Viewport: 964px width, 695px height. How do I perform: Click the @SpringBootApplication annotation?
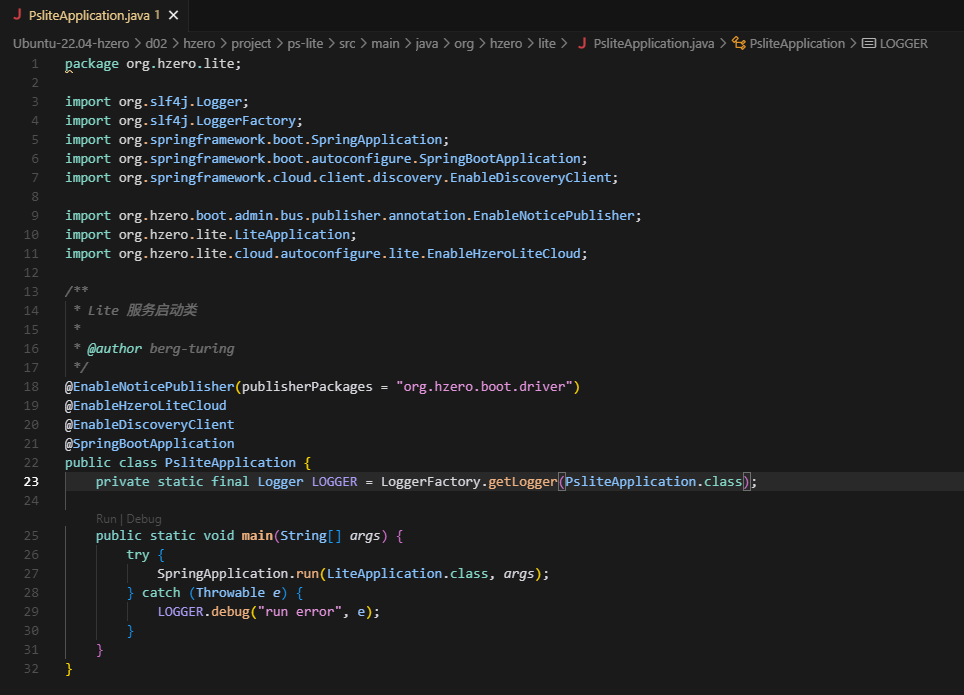(150, 444)
